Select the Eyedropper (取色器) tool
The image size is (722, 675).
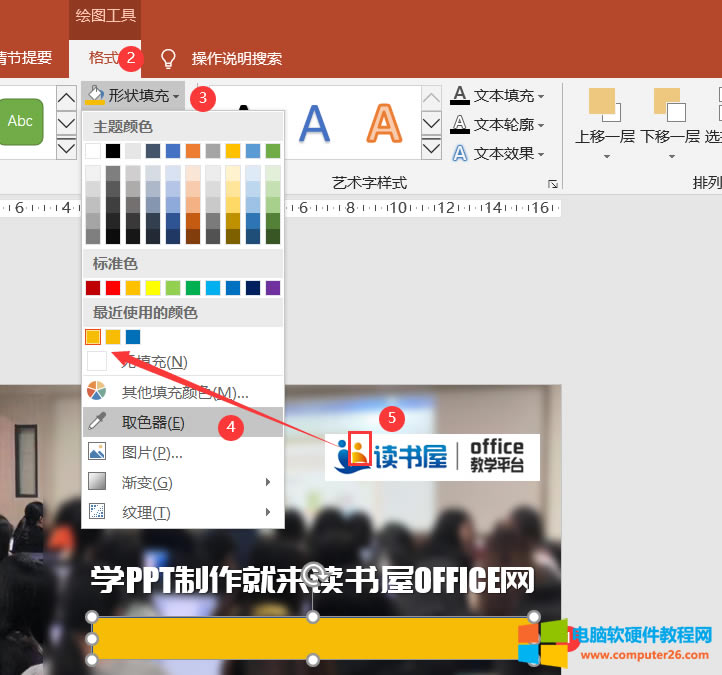pyautogui.click(x=153, y=423)
